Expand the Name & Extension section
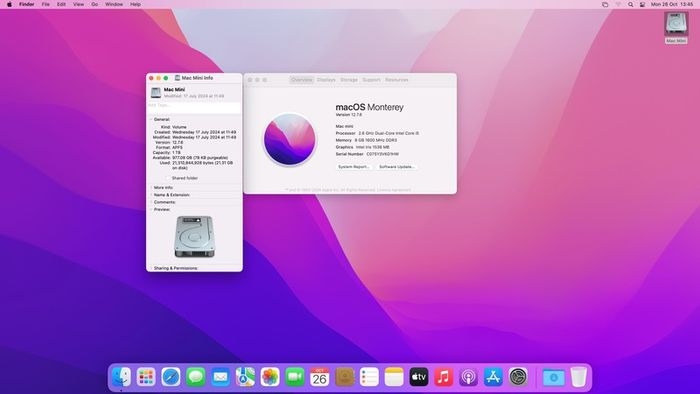Viewport: 700px width, 394px height. pyautogui.click(x=151, y=195)
